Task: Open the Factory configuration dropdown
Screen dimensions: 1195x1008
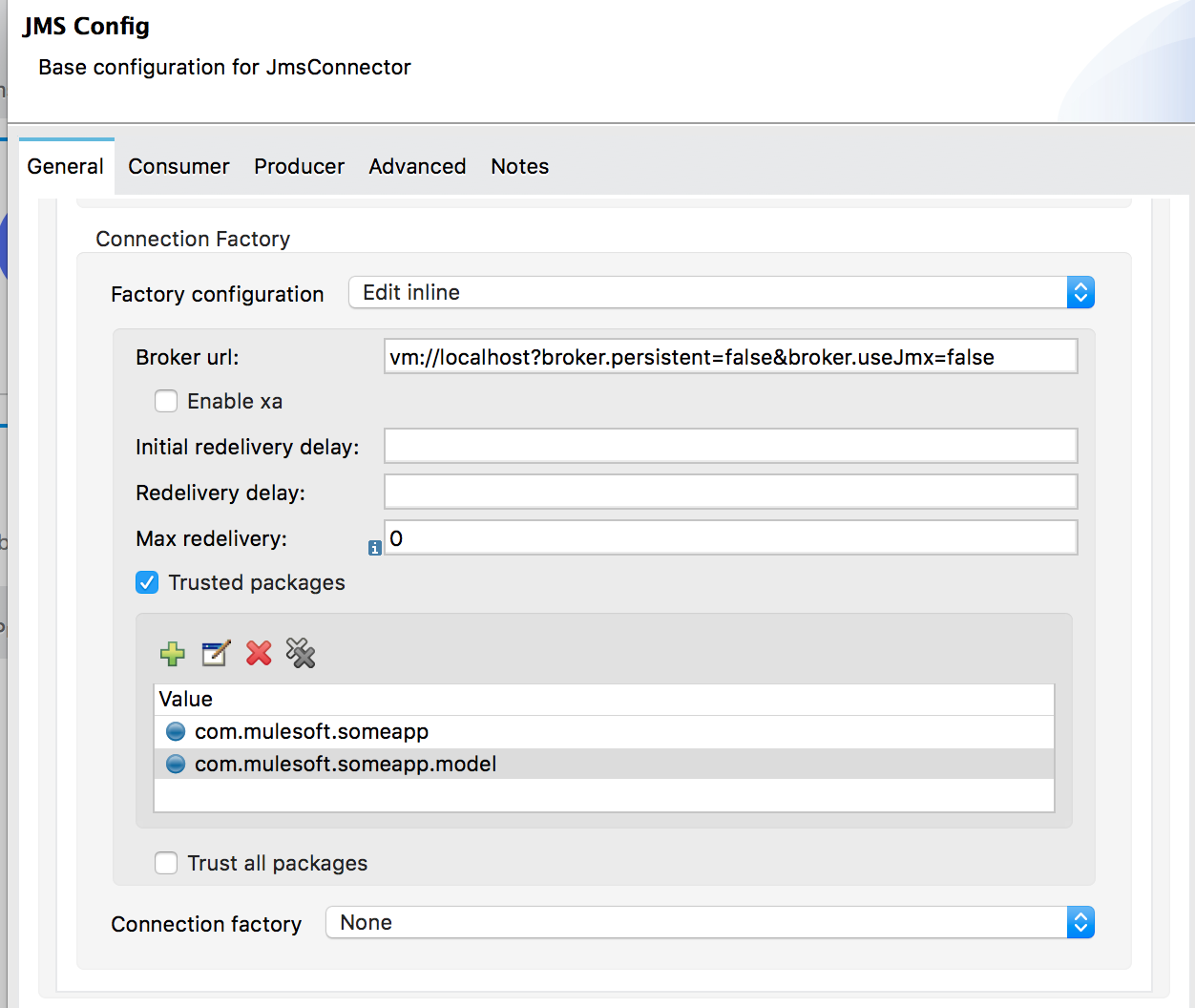Action: 721,293
